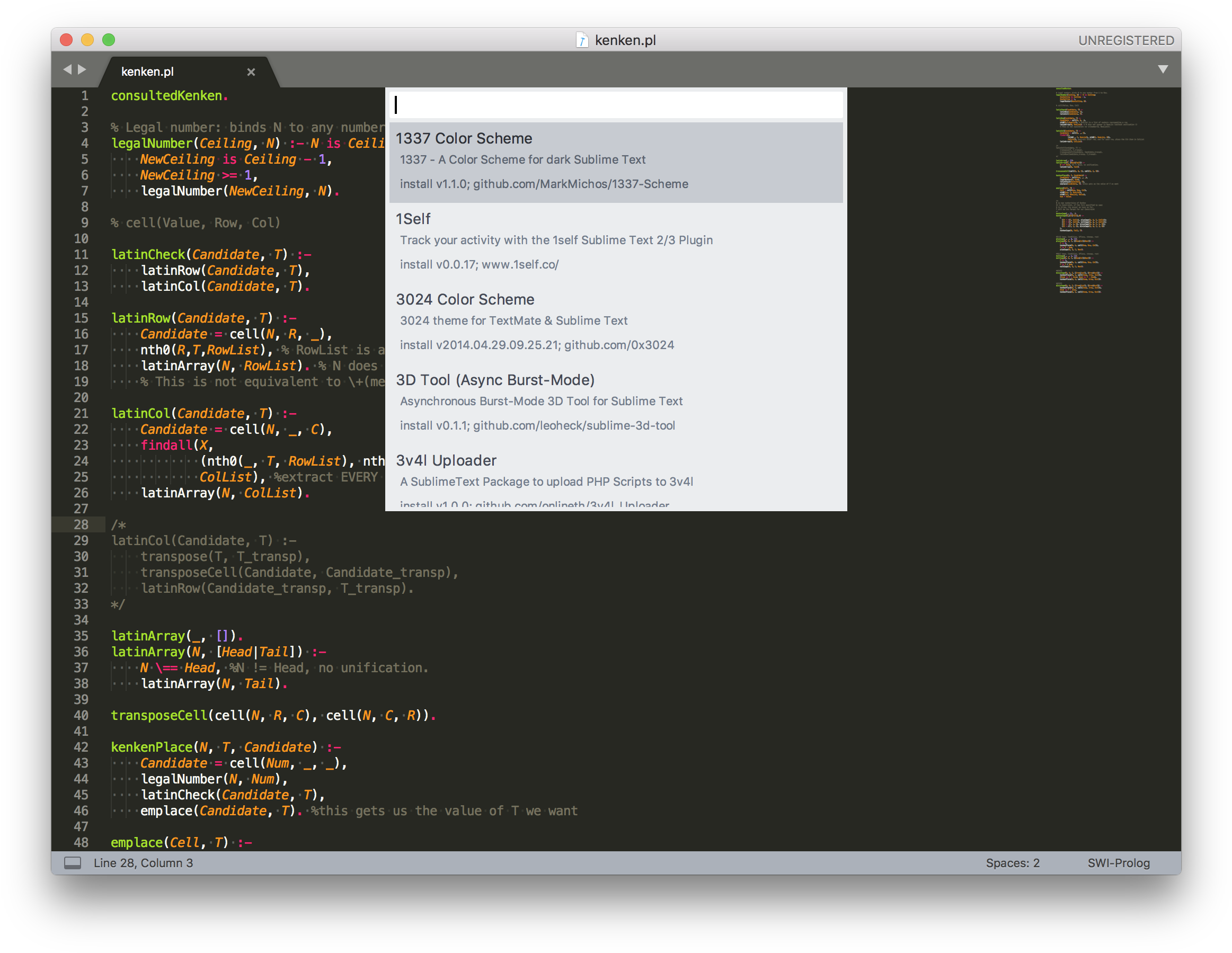1232x953 pixels.
Task: Click line number 40 in the gutter
Action: [81, 715]
